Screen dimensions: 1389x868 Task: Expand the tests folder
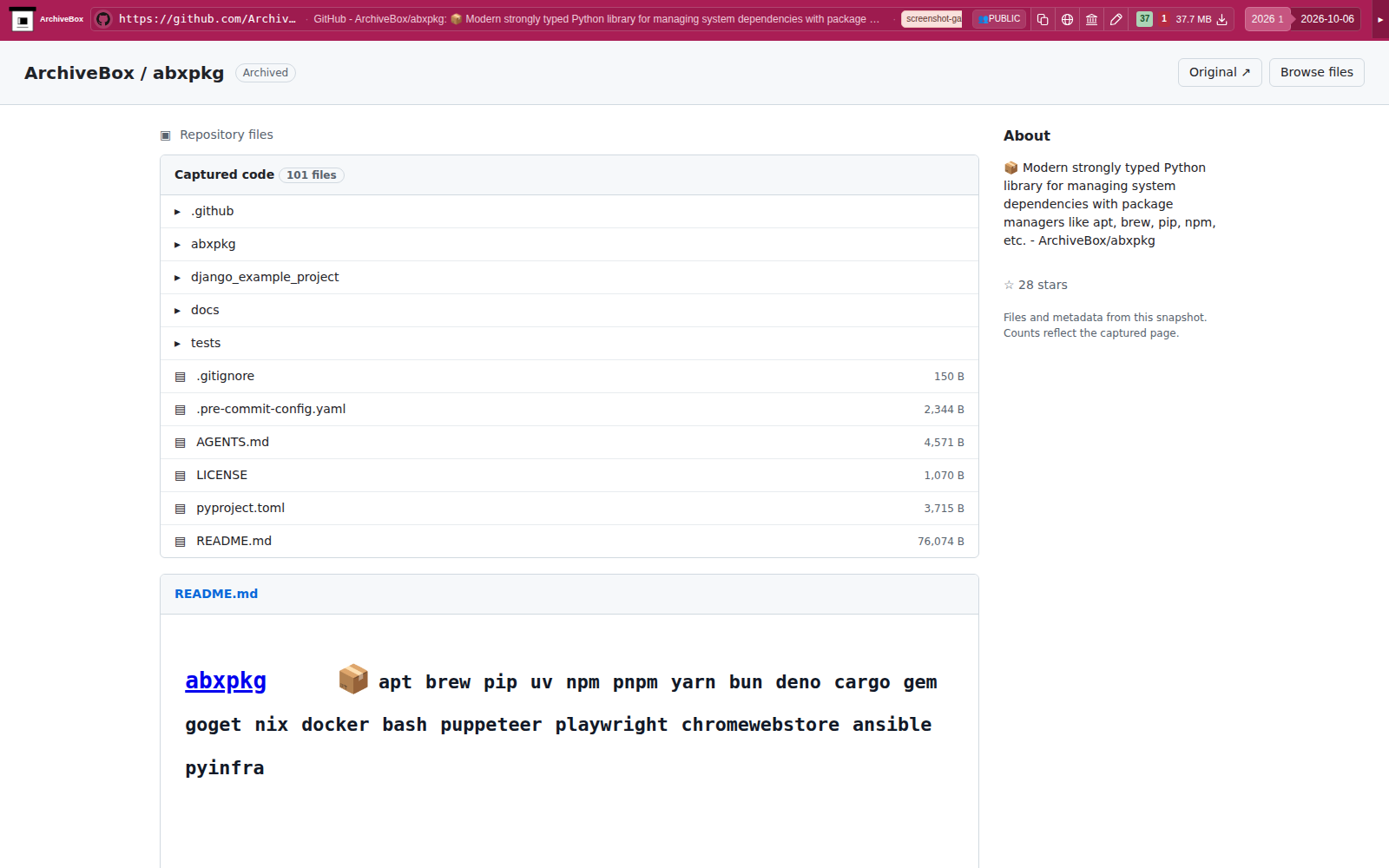click(x=569, y=343)
